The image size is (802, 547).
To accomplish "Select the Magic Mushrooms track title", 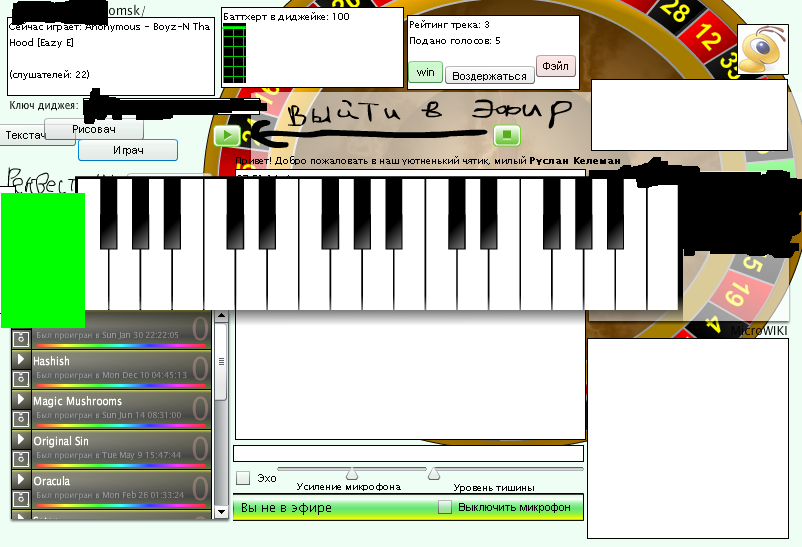I will pos(78,401).
